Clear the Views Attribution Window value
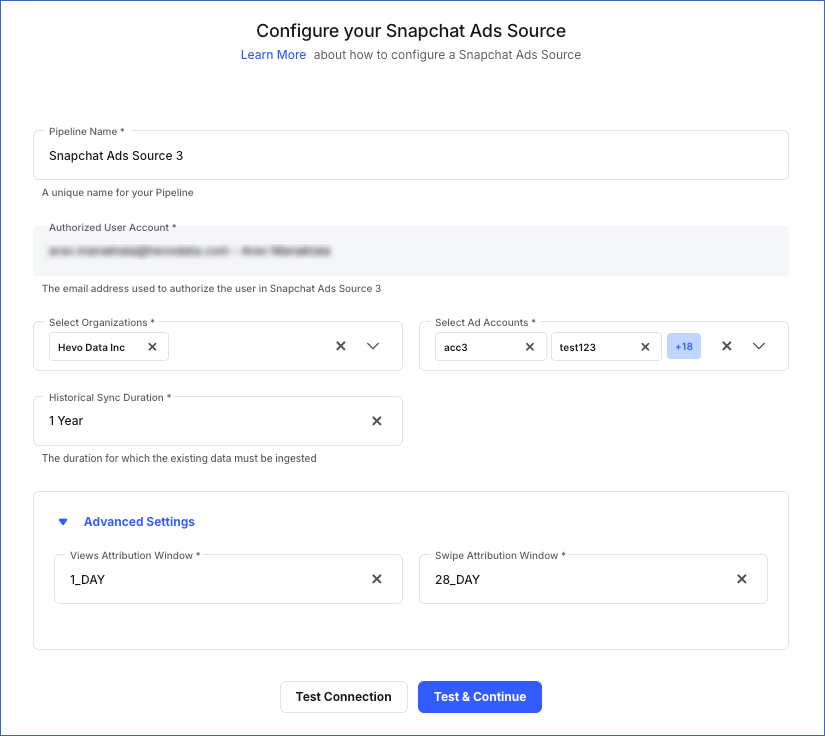 (x=377, y=578)
